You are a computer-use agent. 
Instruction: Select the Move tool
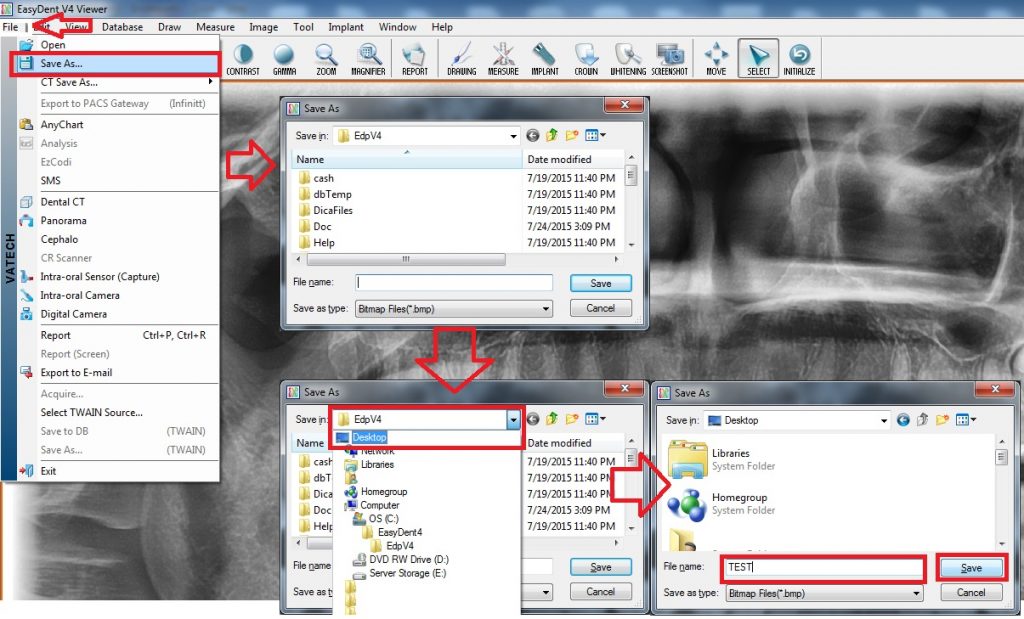click(716, 59)
